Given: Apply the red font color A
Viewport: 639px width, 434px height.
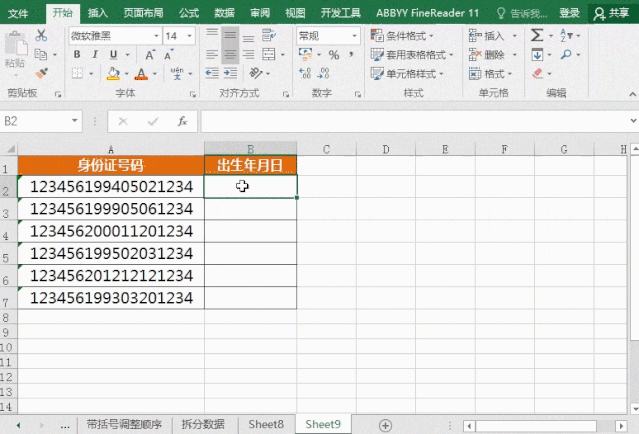Looking at the screenshot, I should [x=141, y=74].
